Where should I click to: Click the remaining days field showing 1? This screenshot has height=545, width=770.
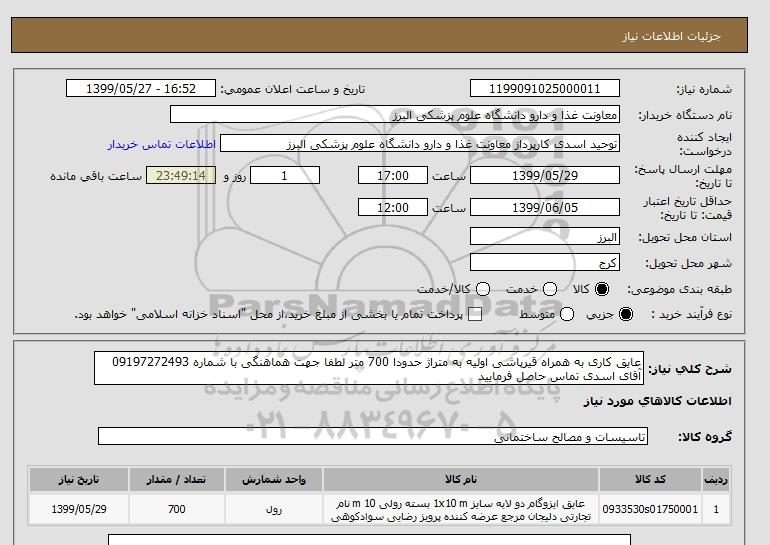pos(285,175)
